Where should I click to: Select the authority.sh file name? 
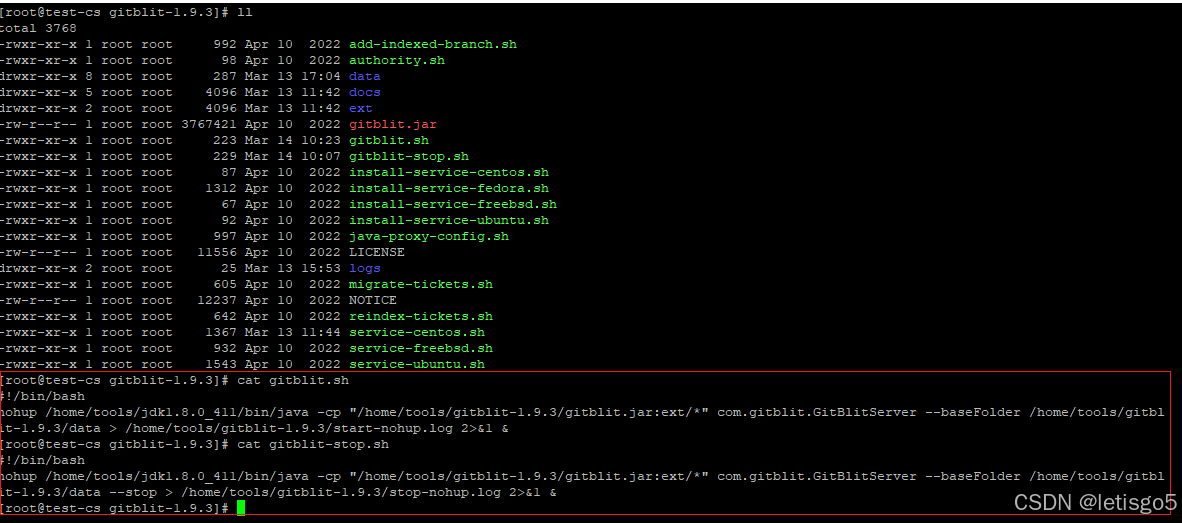(397, 60)
